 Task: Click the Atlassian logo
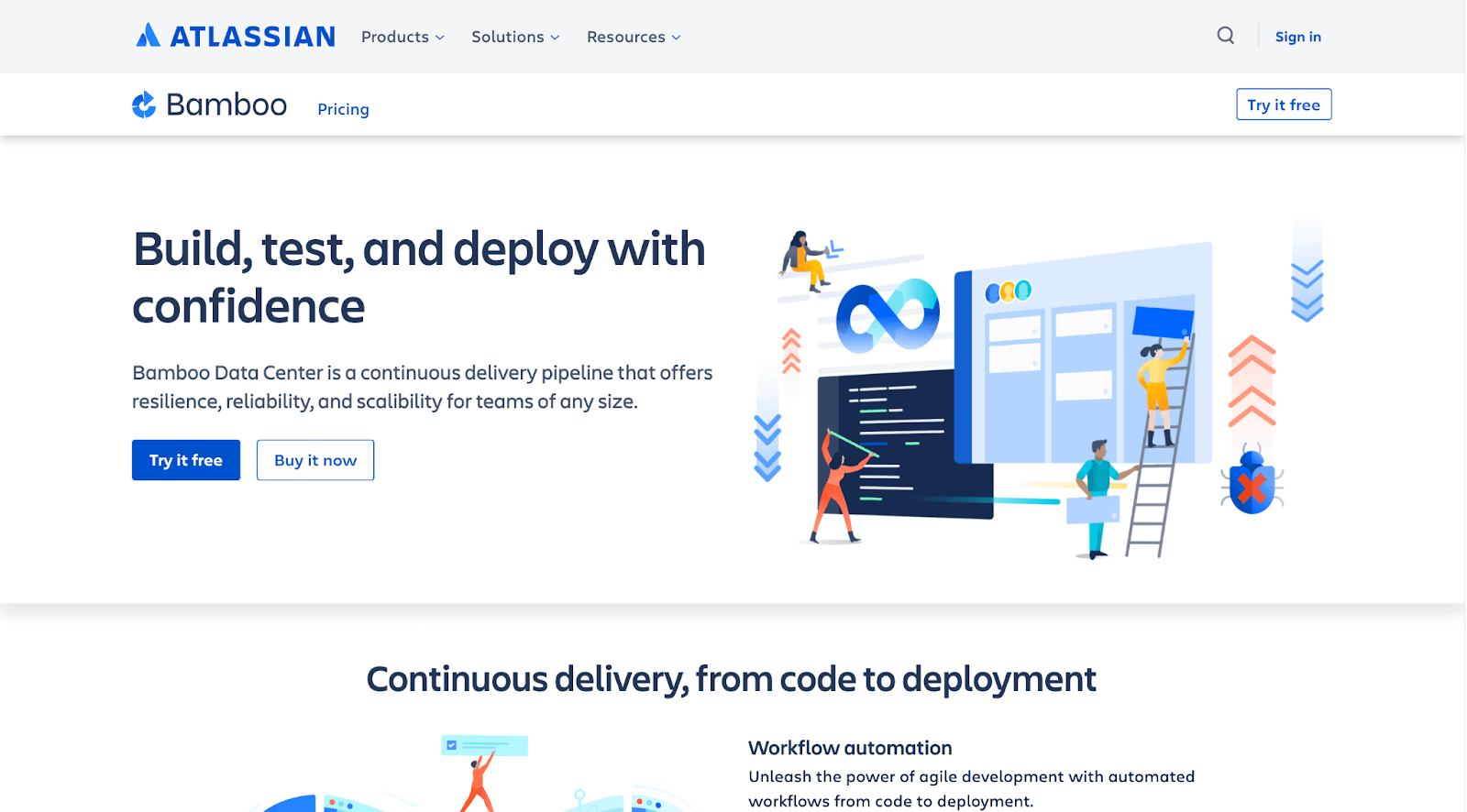tap(236, 36)
